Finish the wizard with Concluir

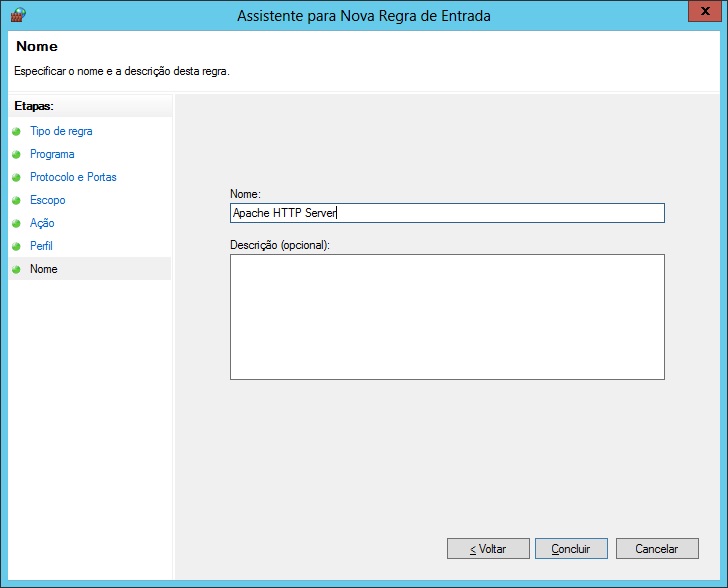click(571, 549)
